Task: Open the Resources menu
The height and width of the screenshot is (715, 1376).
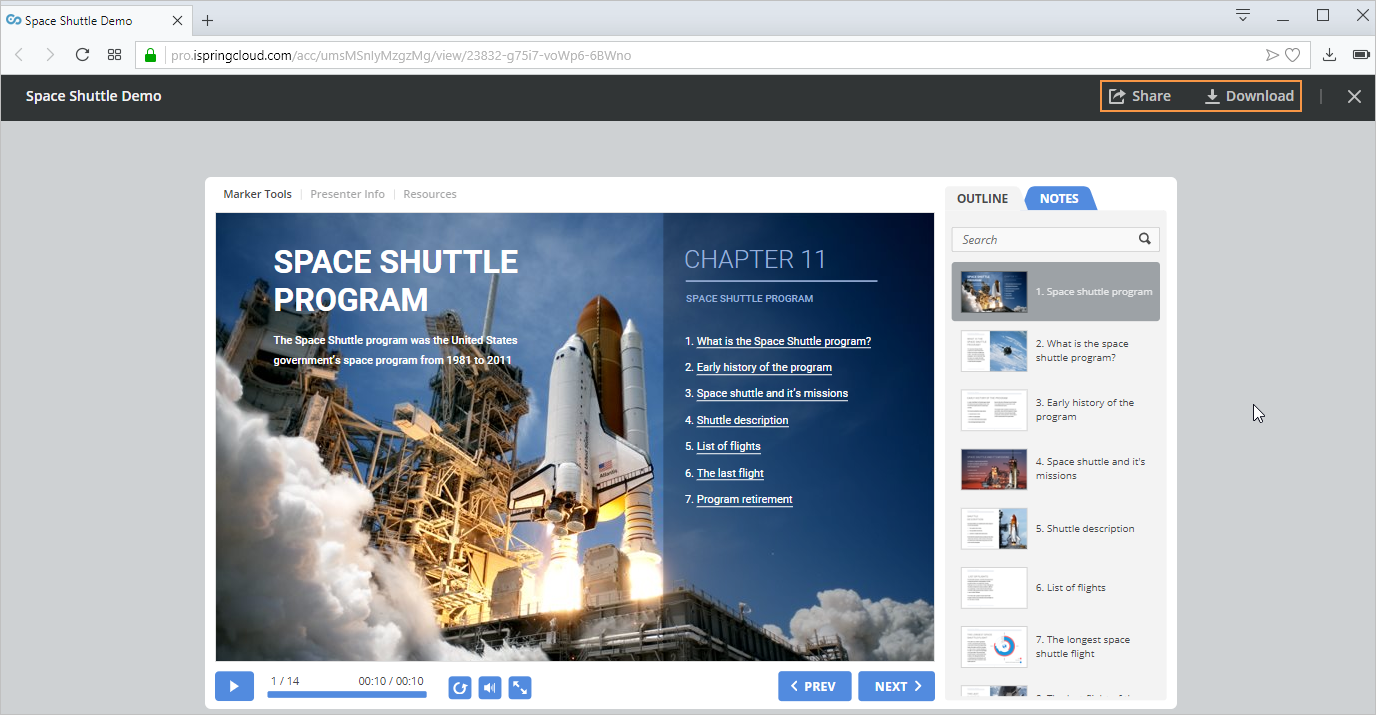Action: point(430,194)
